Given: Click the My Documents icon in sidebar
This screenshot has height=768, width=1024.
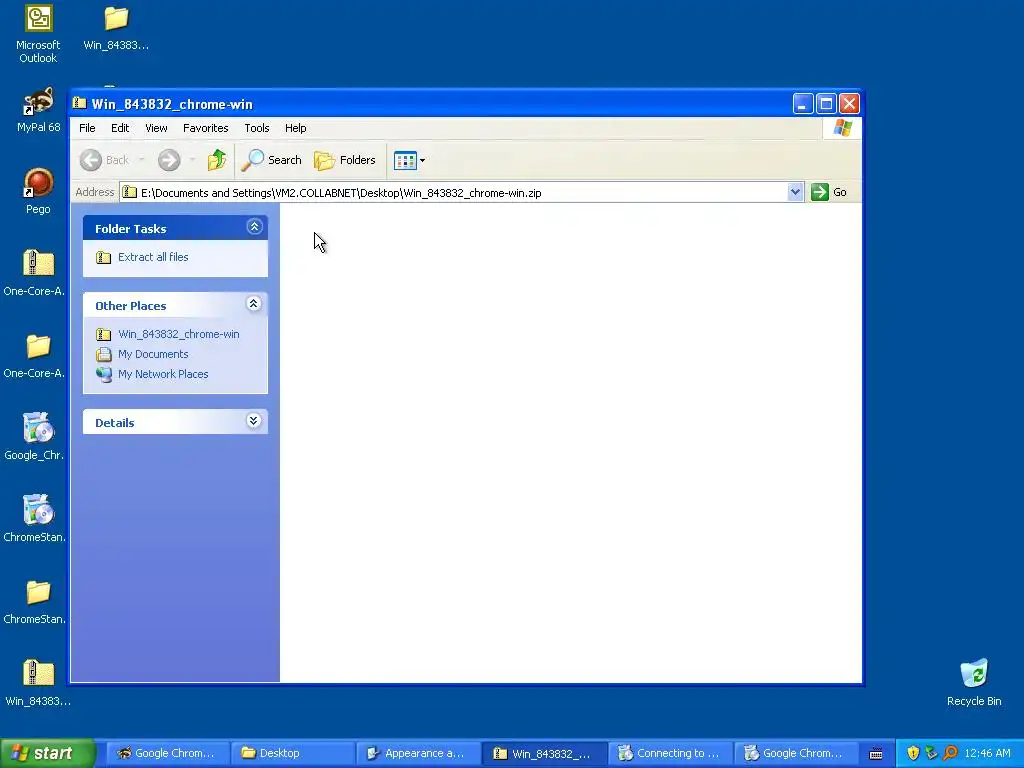Looking at the screenshot, I should 104,354.
